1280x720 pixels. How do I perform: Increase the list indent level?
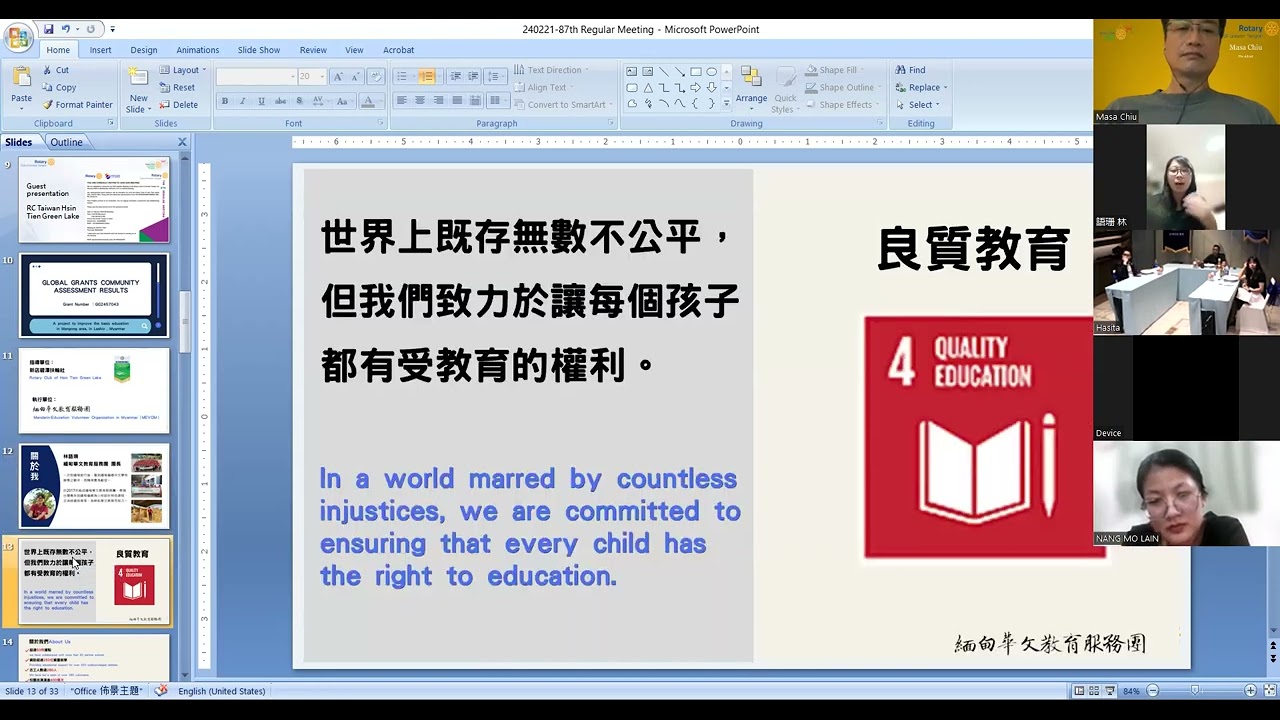(x=472, y=76)
